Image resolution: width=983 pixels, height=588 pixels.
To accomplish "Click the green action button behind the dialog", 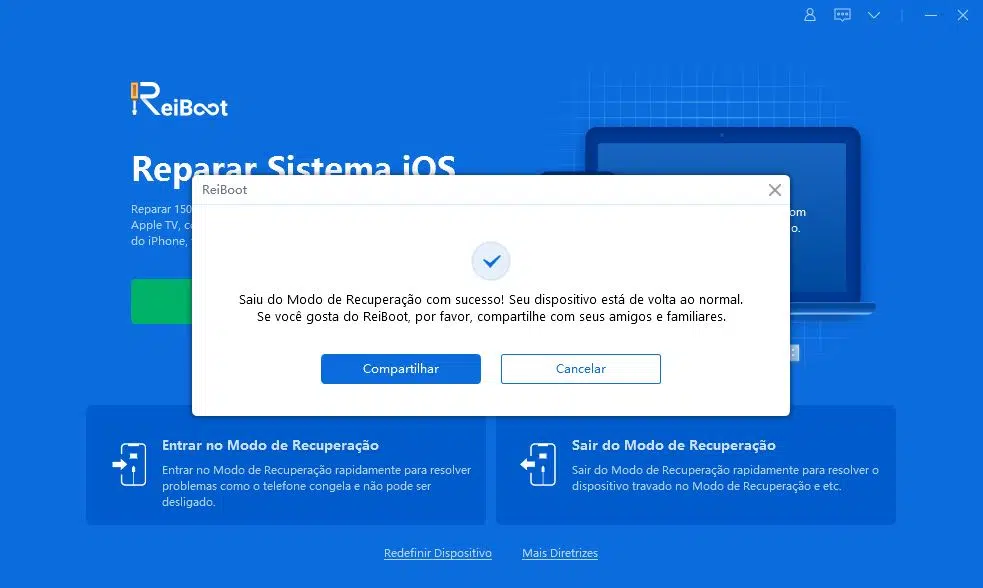I will point(160,301).
